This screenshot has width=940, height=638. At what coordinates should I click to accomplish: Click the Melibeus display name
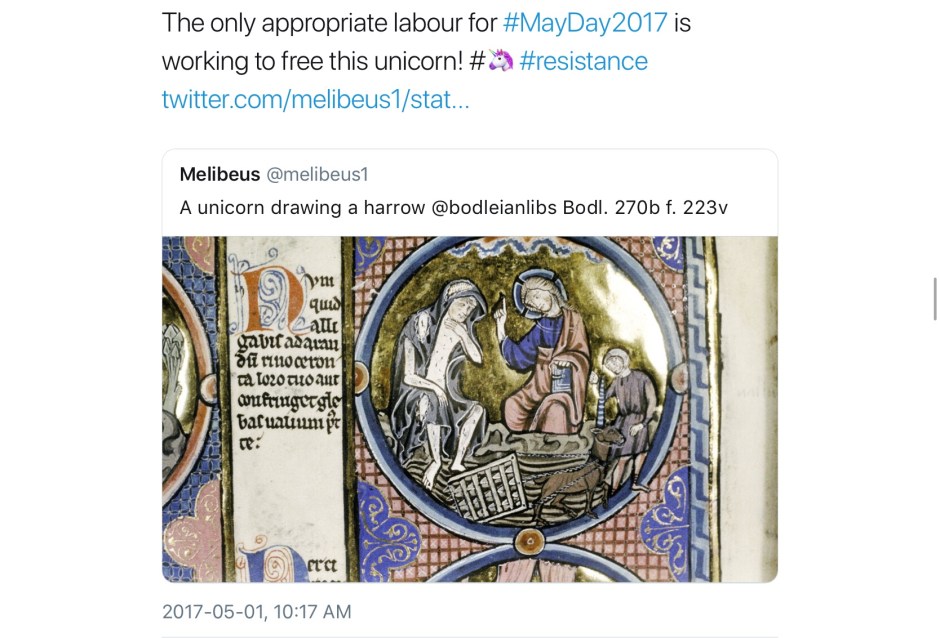[x=219, y=174]
